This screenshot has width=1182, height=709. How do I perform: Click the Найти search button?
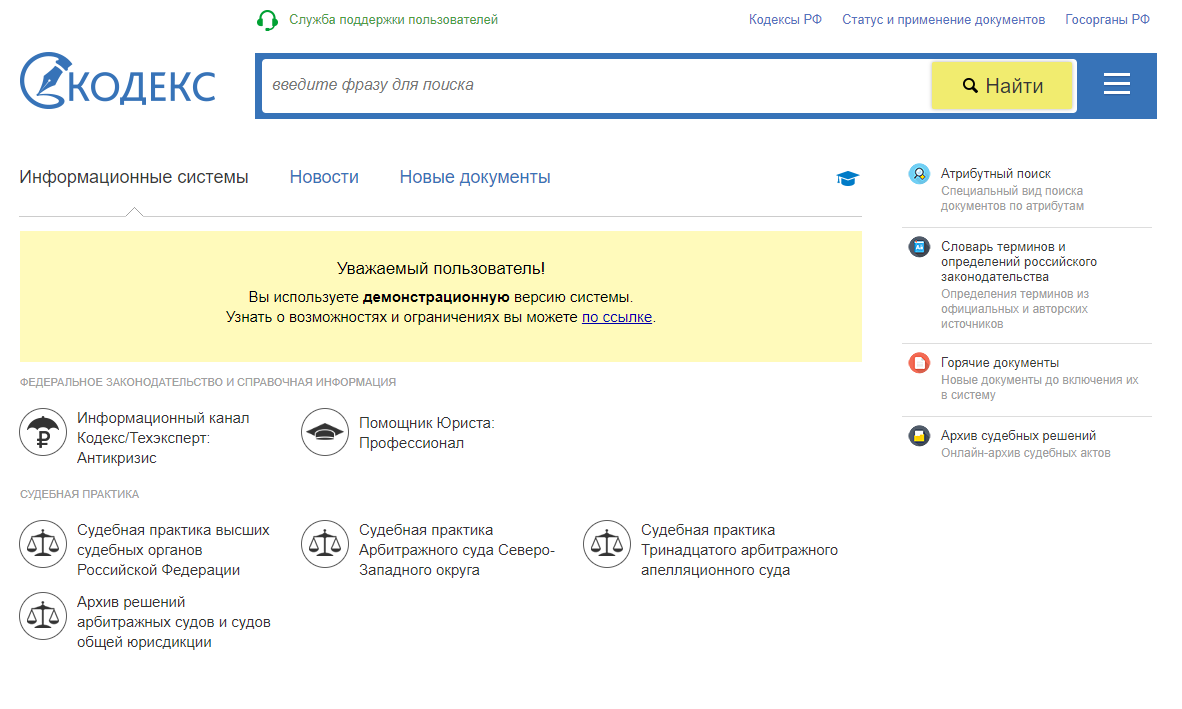coord(1002,86)
